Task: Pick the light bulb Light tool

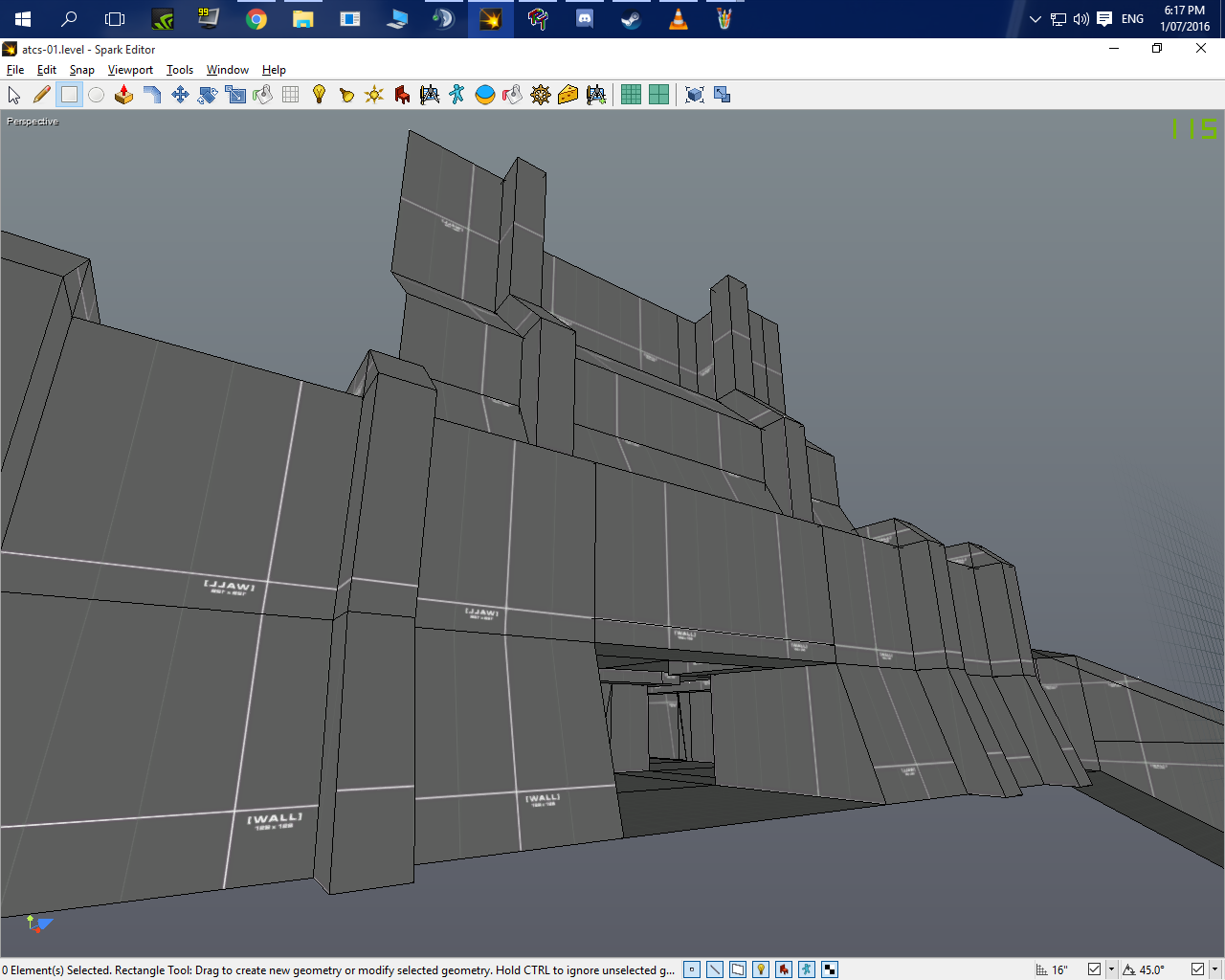Action: 319,95
